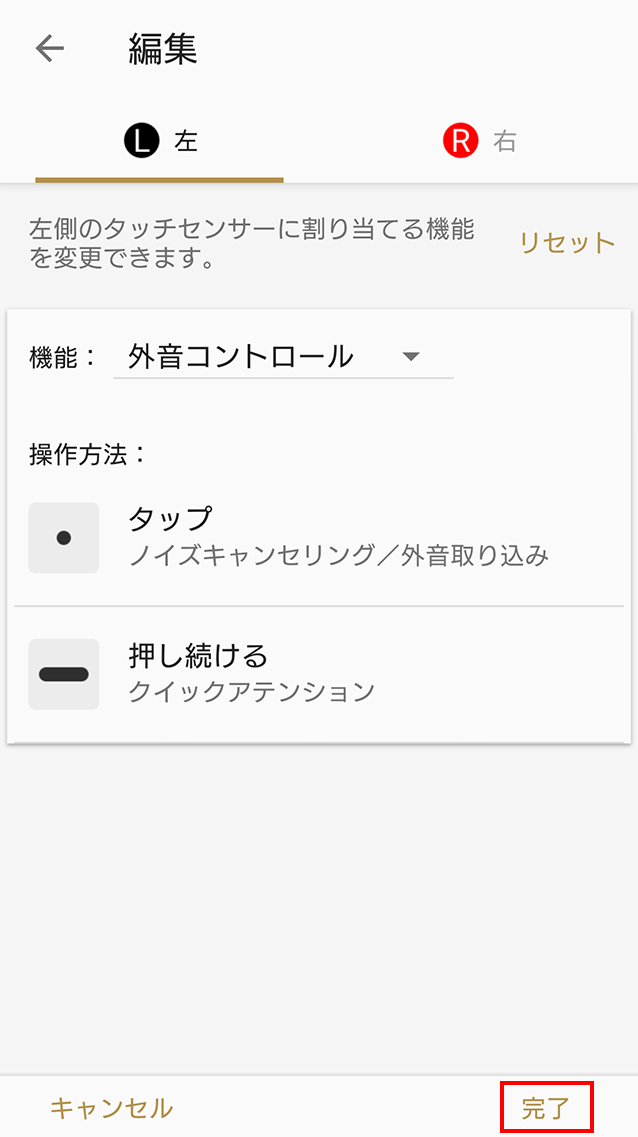Confirm with the 完了 button
The image size is (638, 1137).
pyautogui.click(x=546, y=1107)
